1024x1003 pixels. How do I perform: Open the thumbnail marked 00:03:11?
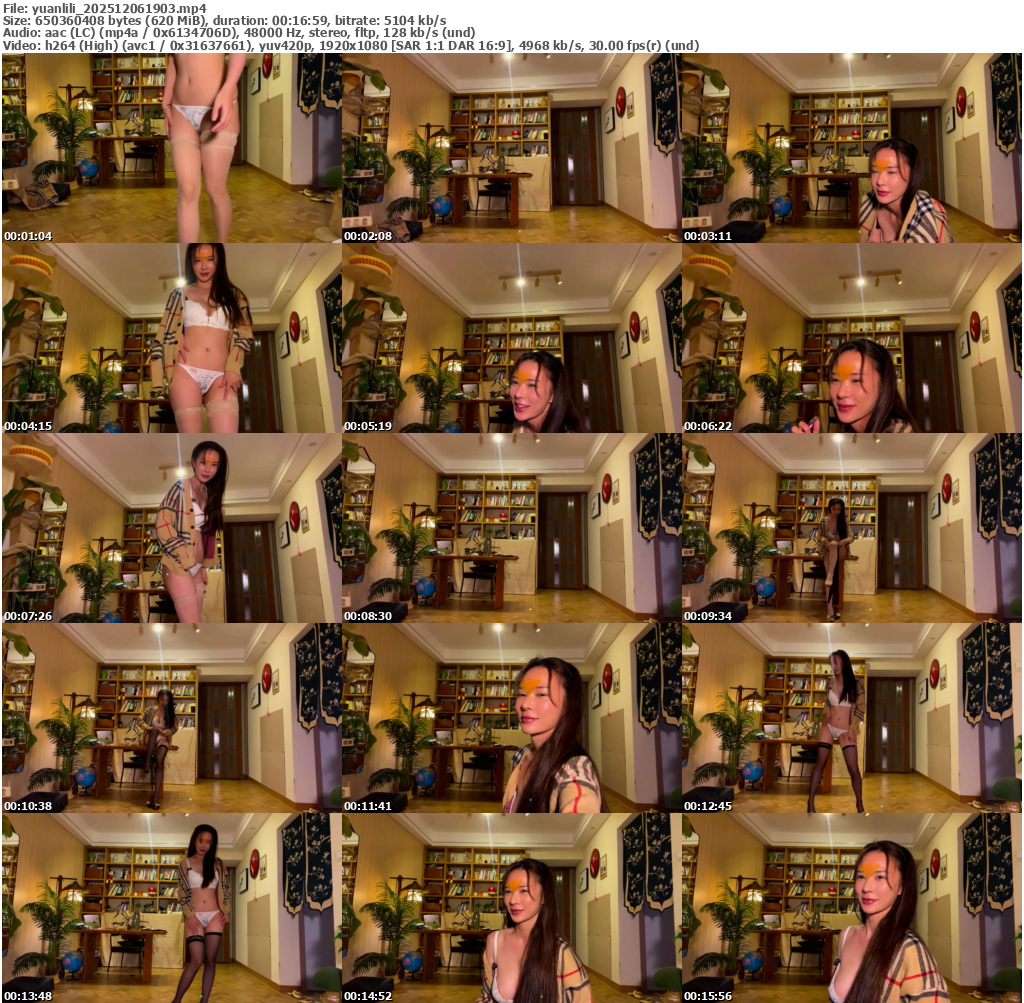tap(851, 148)
